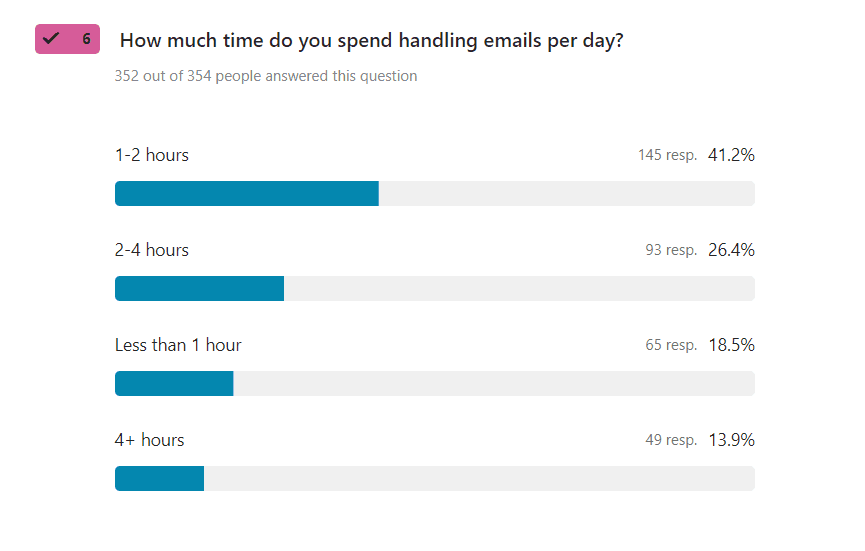865x551 pixels.
Task: Click the 41.2% percentage value
Action: (731, 155)
